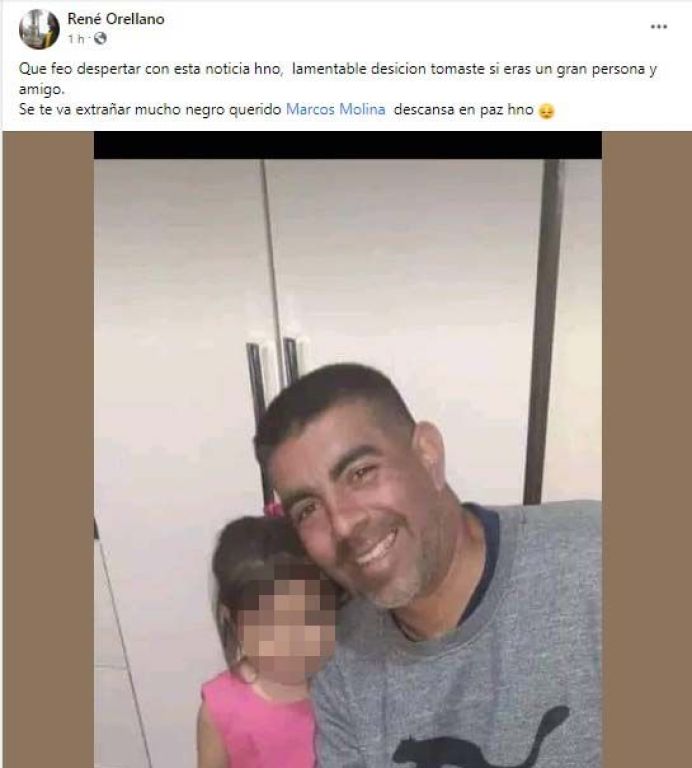Click the sad emoji ending the post
The height and width of the screenshot is (768, 692).
click(546, 111)
